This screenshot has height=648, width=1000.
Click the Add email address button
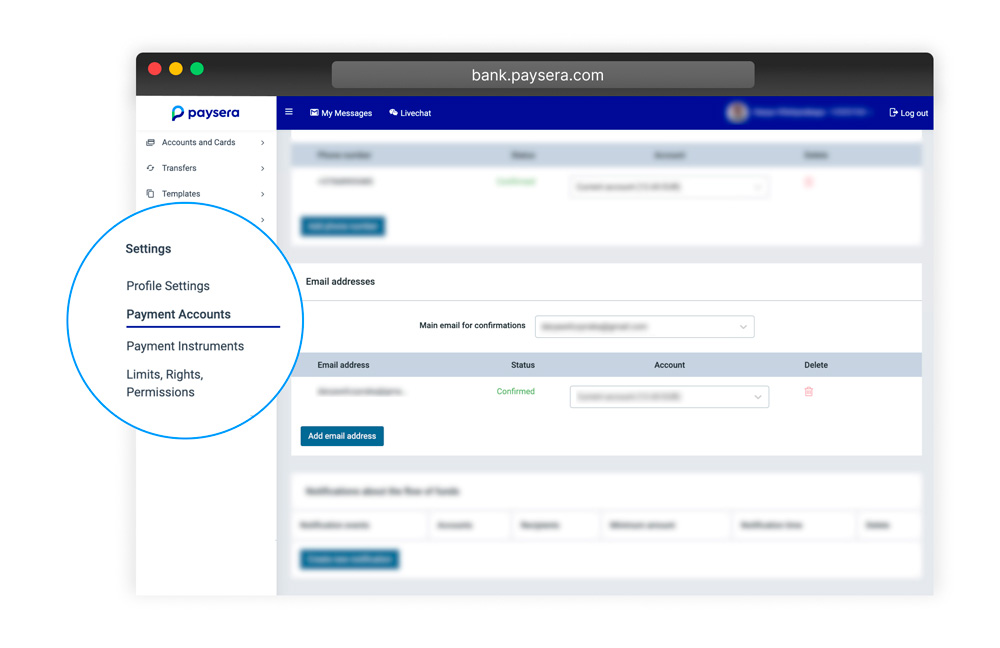(341, 436)
